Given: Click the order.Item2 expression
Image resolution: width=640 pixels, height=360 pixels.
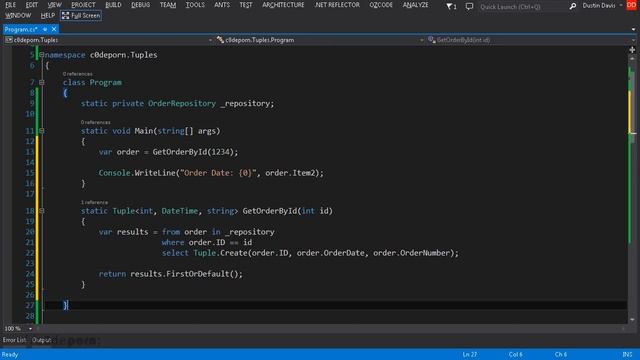Looking at the screenshot, I should pyautogui.click(x=291, y=173).
